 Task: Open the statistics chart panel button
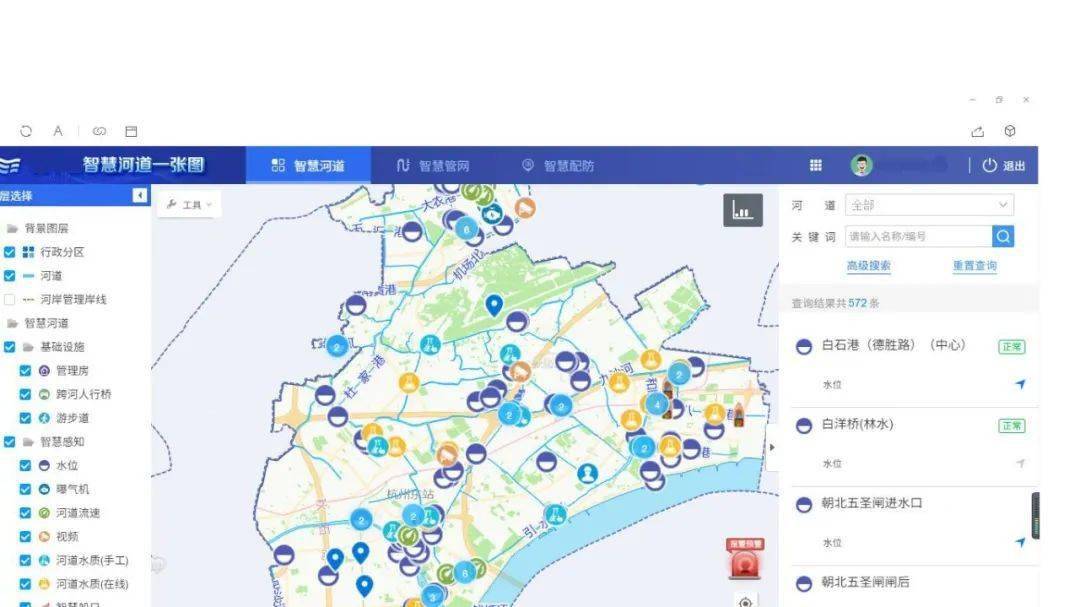click(742, 210)
